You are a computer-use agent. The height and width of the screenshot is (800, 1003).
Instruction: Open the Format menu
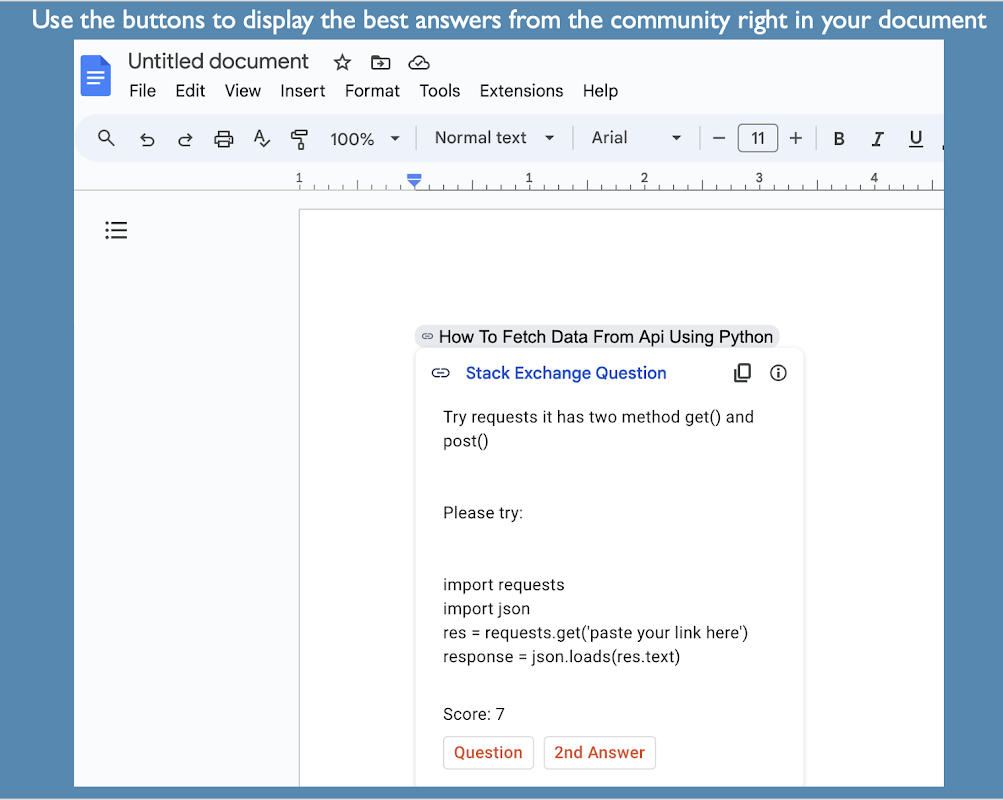[372, 91]
